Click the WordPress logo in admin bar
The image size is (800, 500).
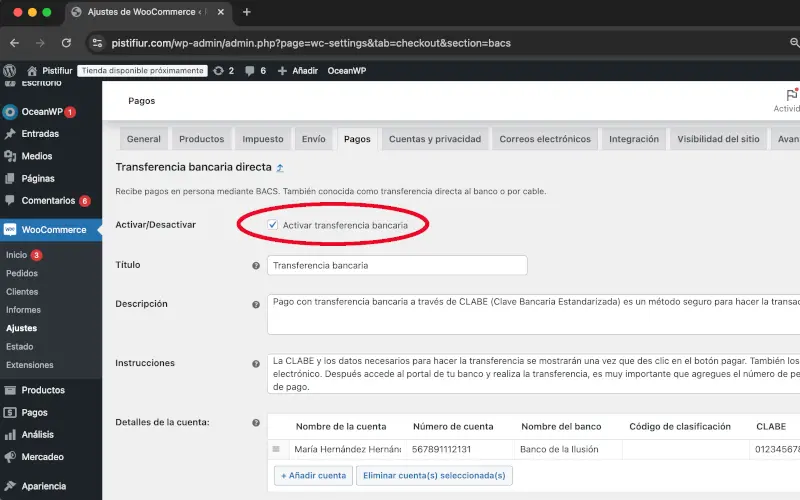10,71
